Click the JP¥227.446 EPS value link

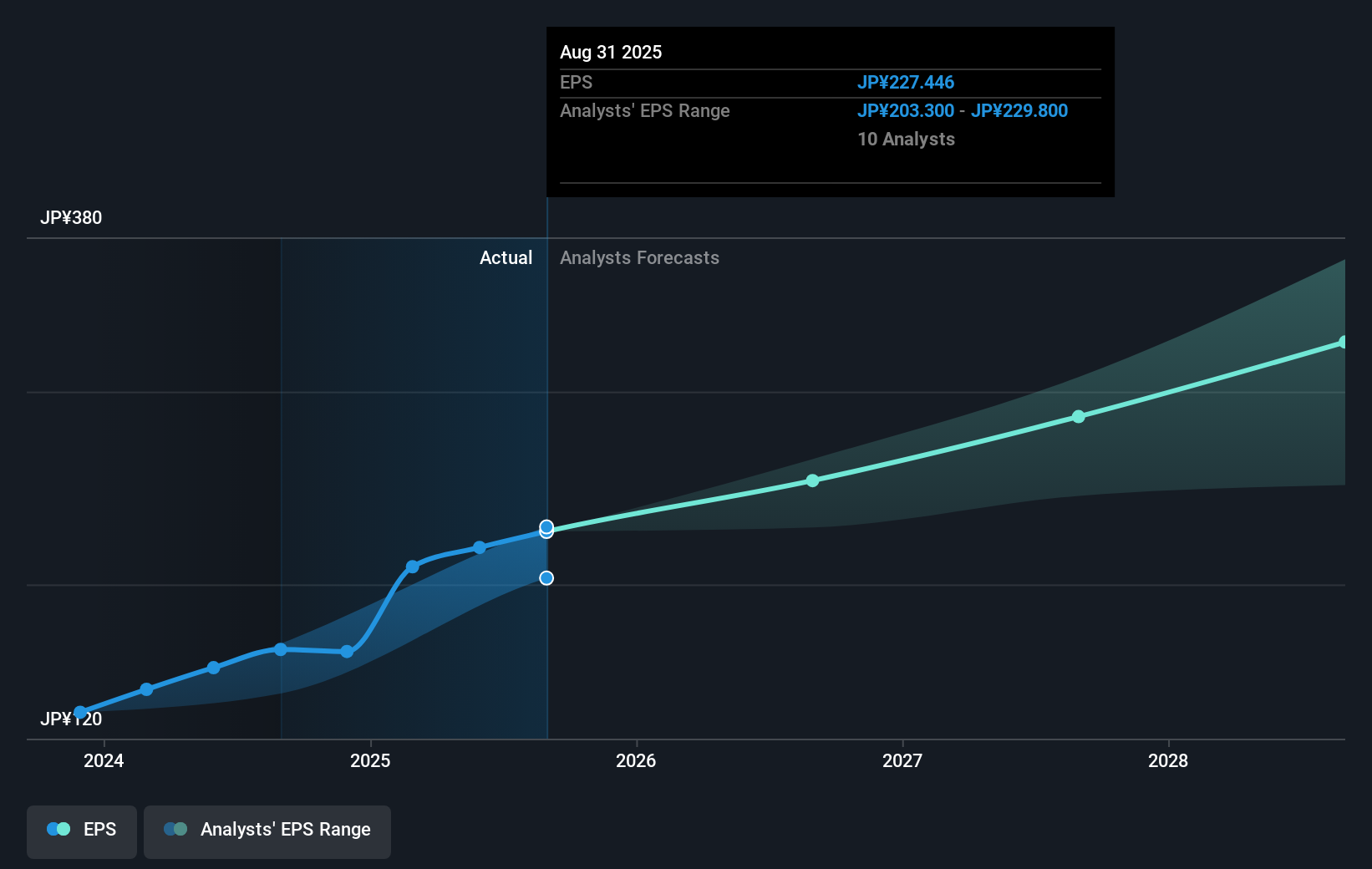(906, 82)
